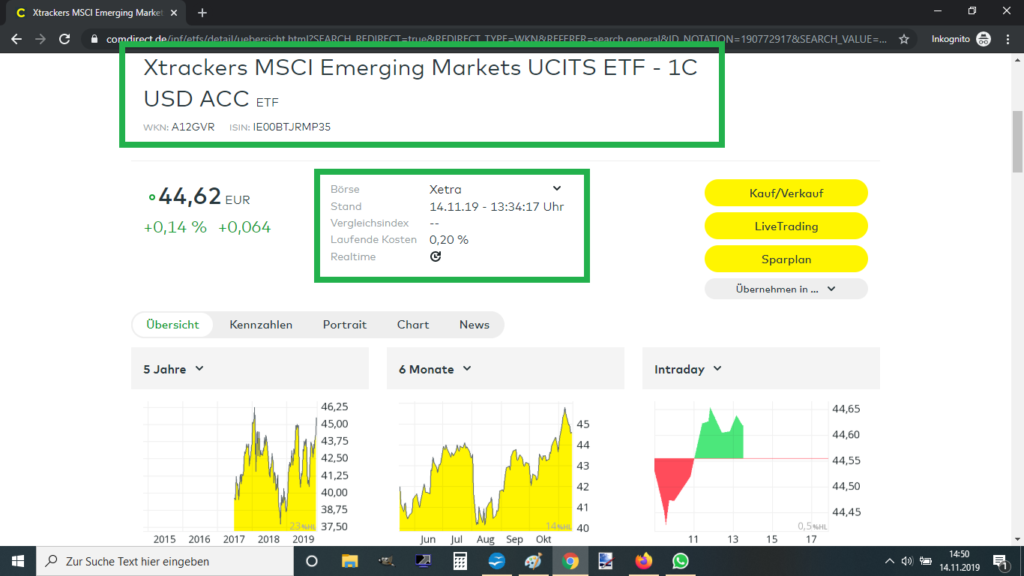Close the Xtrackers MSCI Emerging Markets tab
The image size is (1024, 576).
tap(174, 12)
